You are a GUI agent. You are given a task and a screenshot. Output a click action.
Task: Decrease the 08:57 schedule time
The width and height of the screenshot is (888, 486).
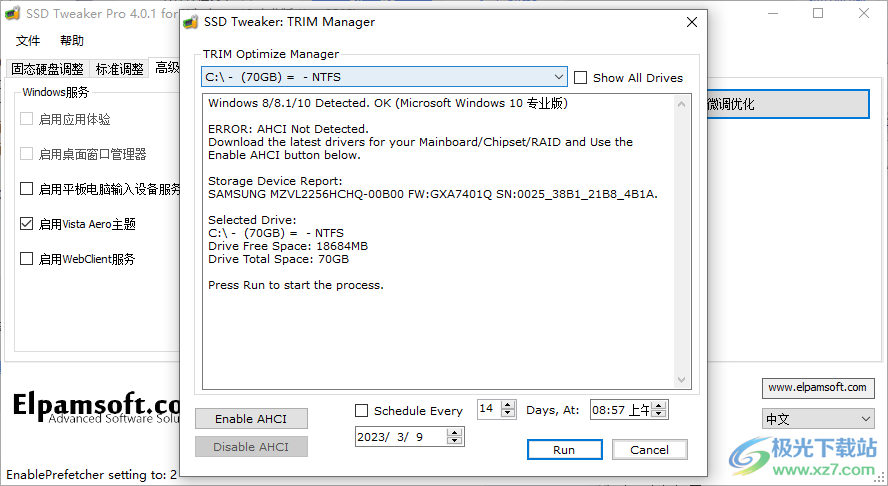click(659, 413)
